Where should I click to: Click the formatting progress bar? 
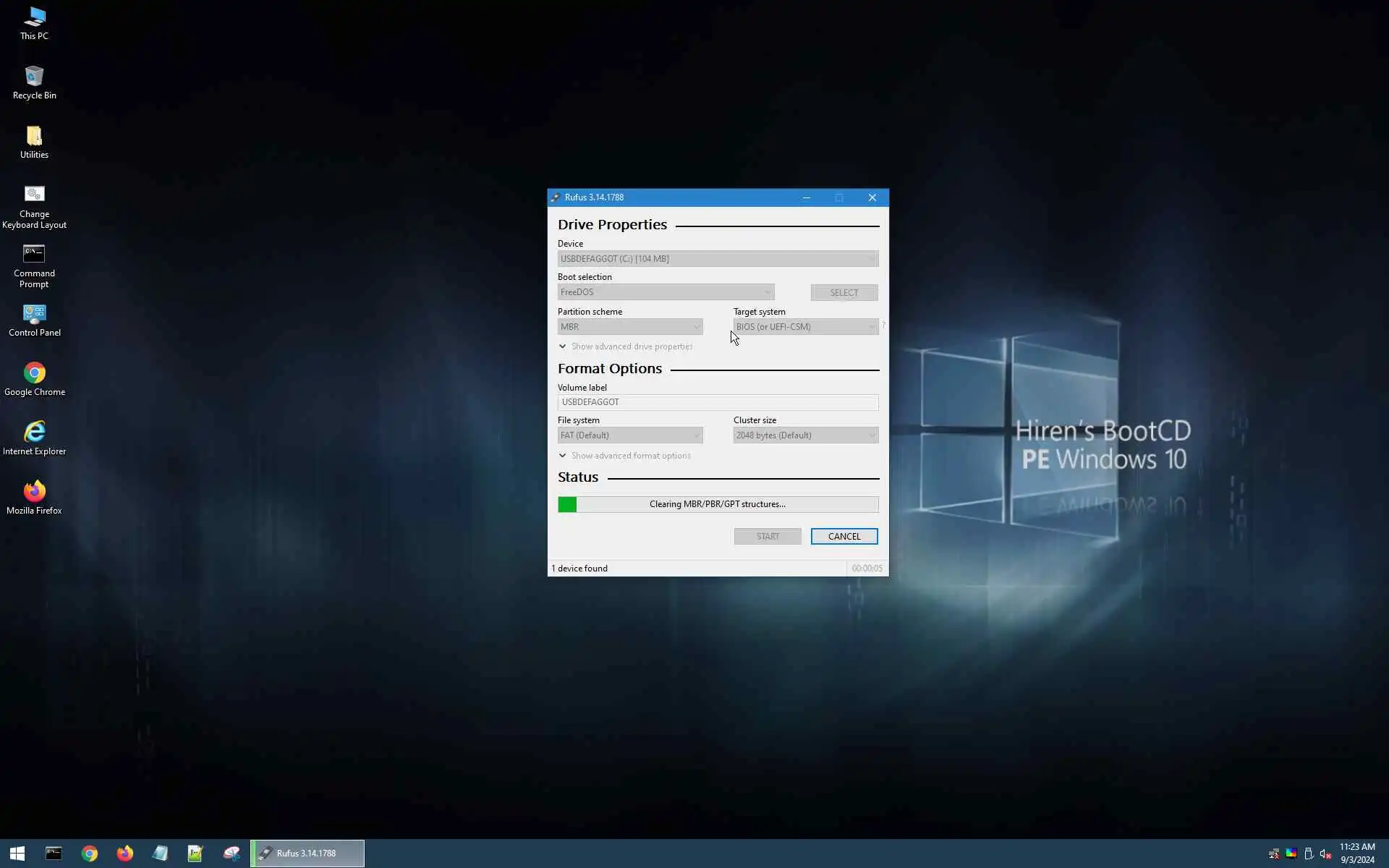coord(718,504)
